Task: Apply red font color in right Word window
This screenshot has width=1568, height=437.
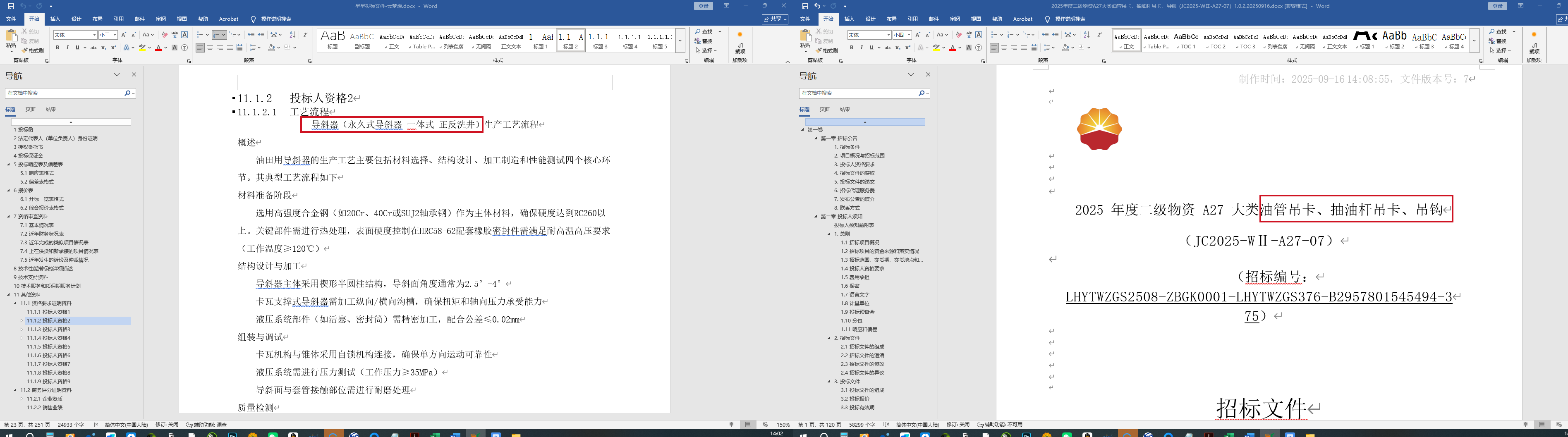Action: [x=952, y=48]
